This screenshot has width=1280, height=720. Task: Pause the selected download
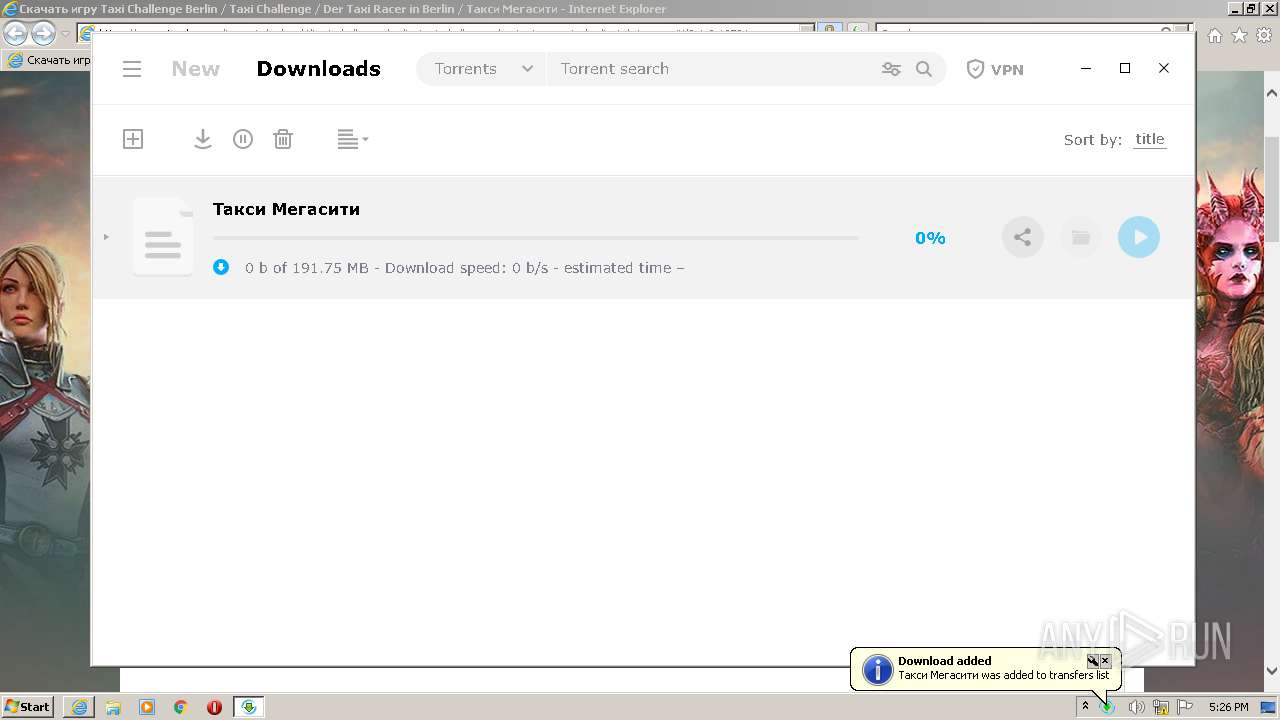coord(243,139)
